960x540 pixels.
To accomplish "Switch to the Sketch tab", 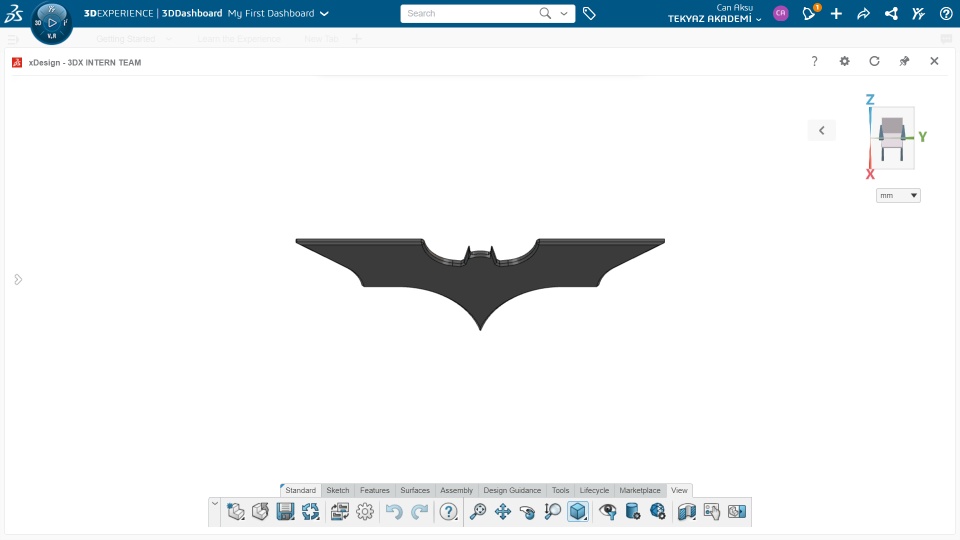I will [x=338, y=490].
